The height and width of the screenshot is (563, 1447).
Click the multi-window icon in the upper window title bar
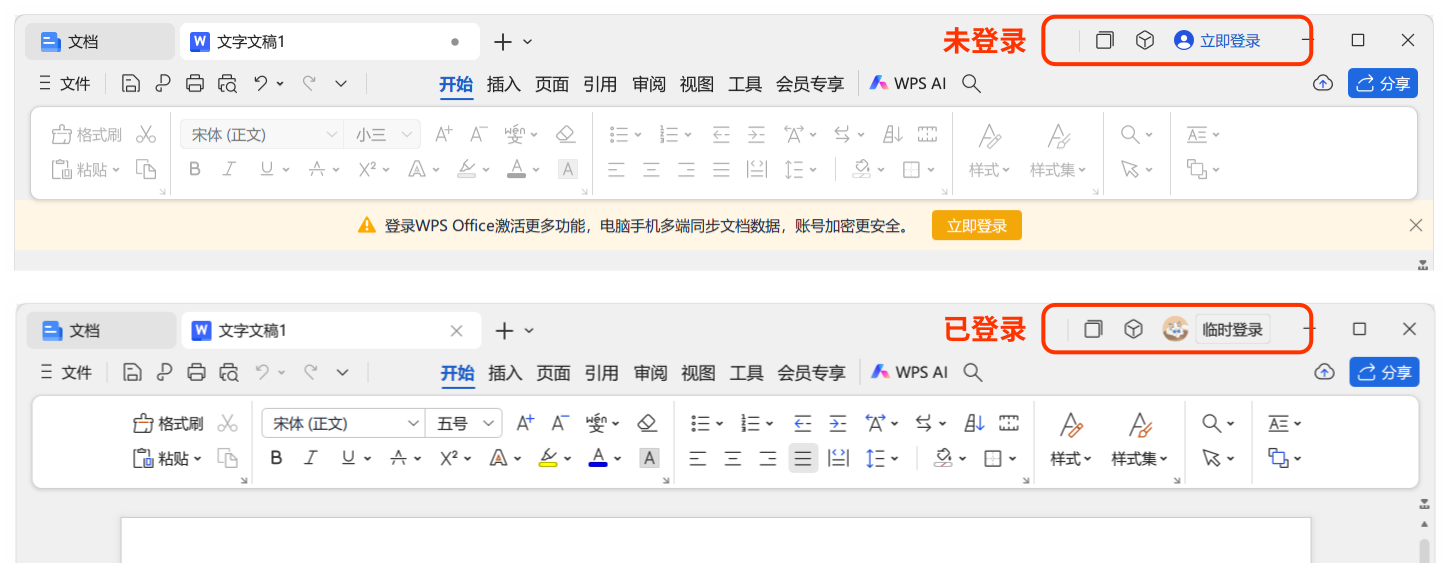click(1105, 40)
